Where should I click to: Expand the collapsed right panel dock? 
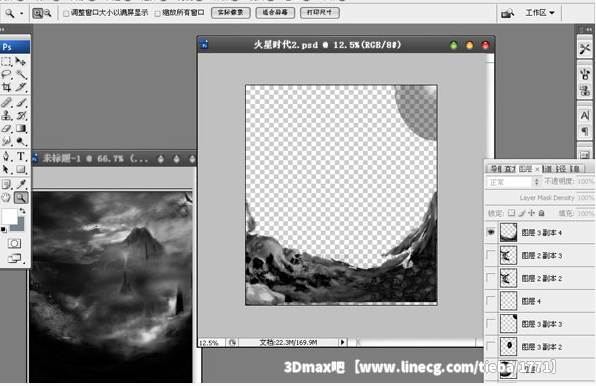(x=589, y=30)
